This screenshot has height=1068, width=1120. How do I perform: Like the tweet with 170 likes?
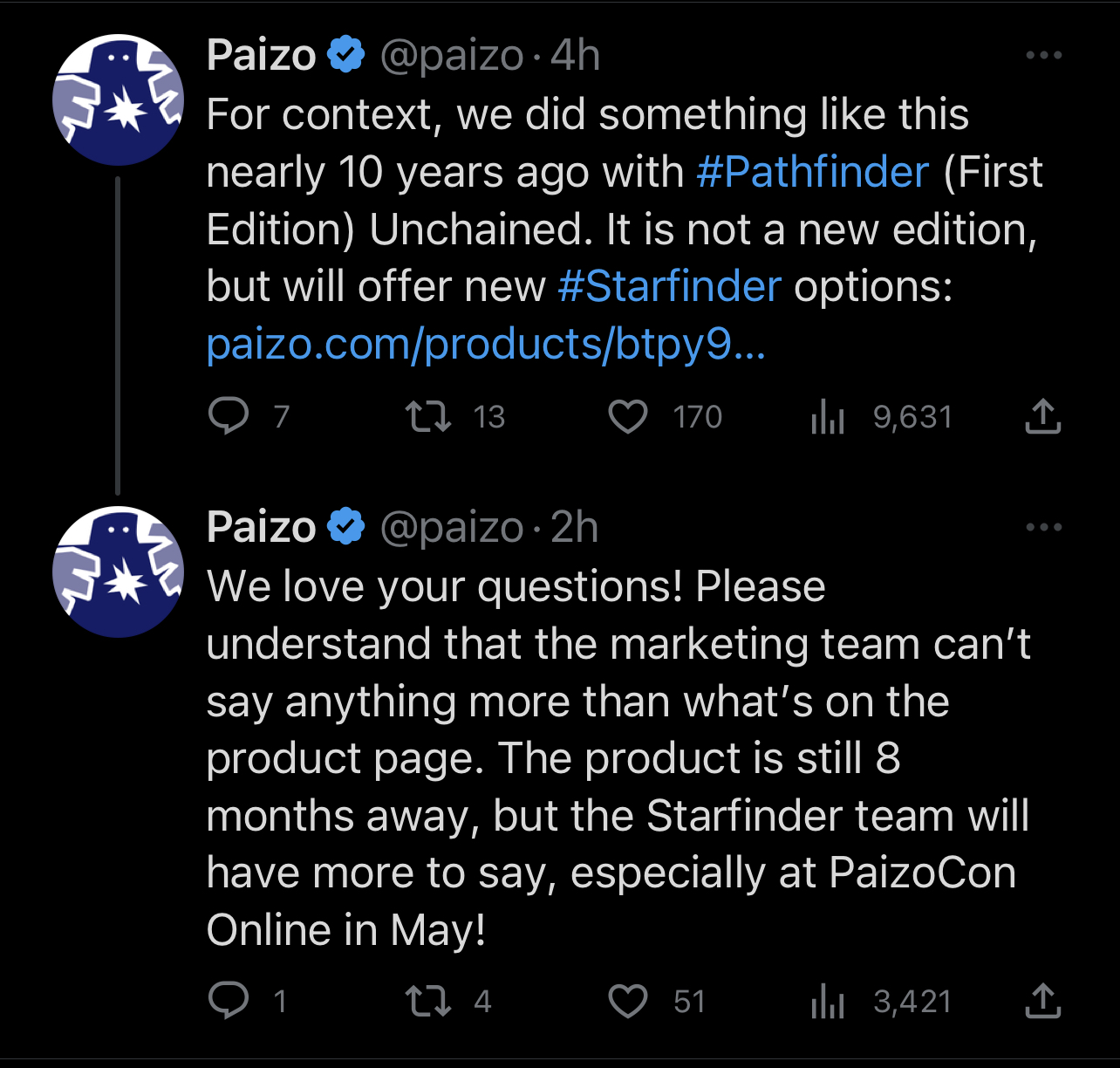click(628, 416)
